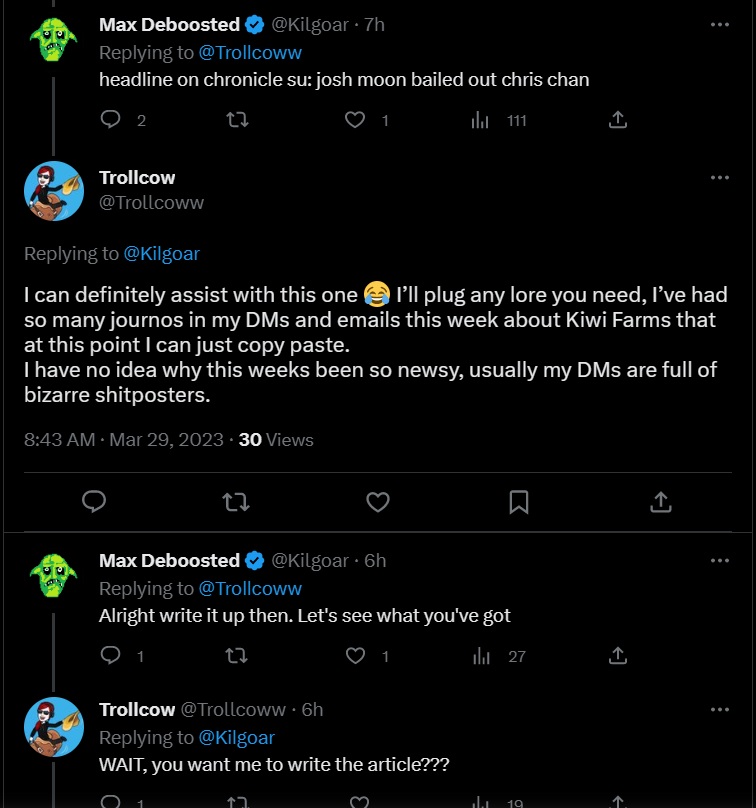Open more options on headline tweet
This screenshot has height=808, width=756.
(720, 25)
